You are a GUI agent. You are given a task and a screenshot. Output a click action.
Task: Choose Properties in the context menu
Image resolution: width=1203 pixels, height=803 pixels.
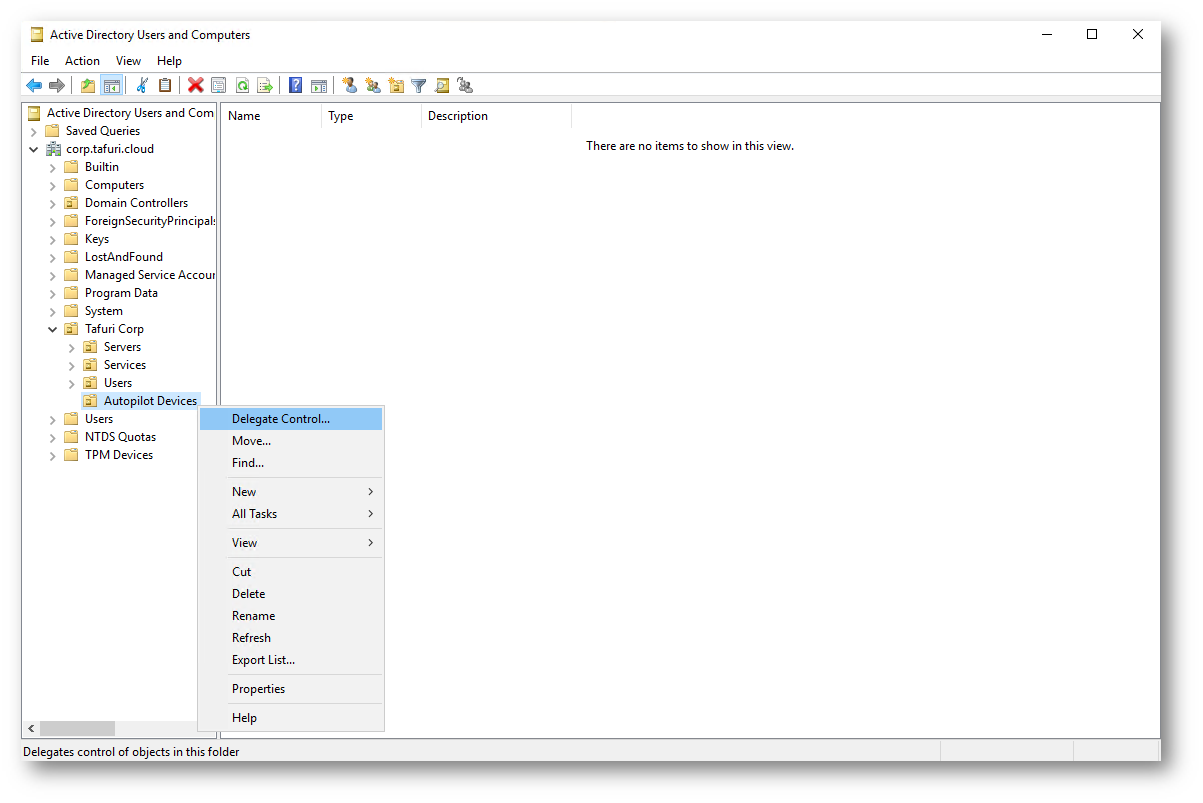258,689
